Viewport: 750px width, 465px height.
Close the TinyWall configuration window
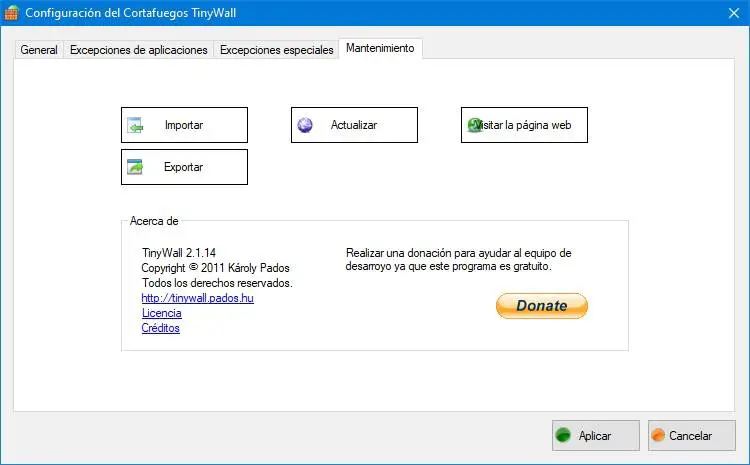(x=734, y=13)
